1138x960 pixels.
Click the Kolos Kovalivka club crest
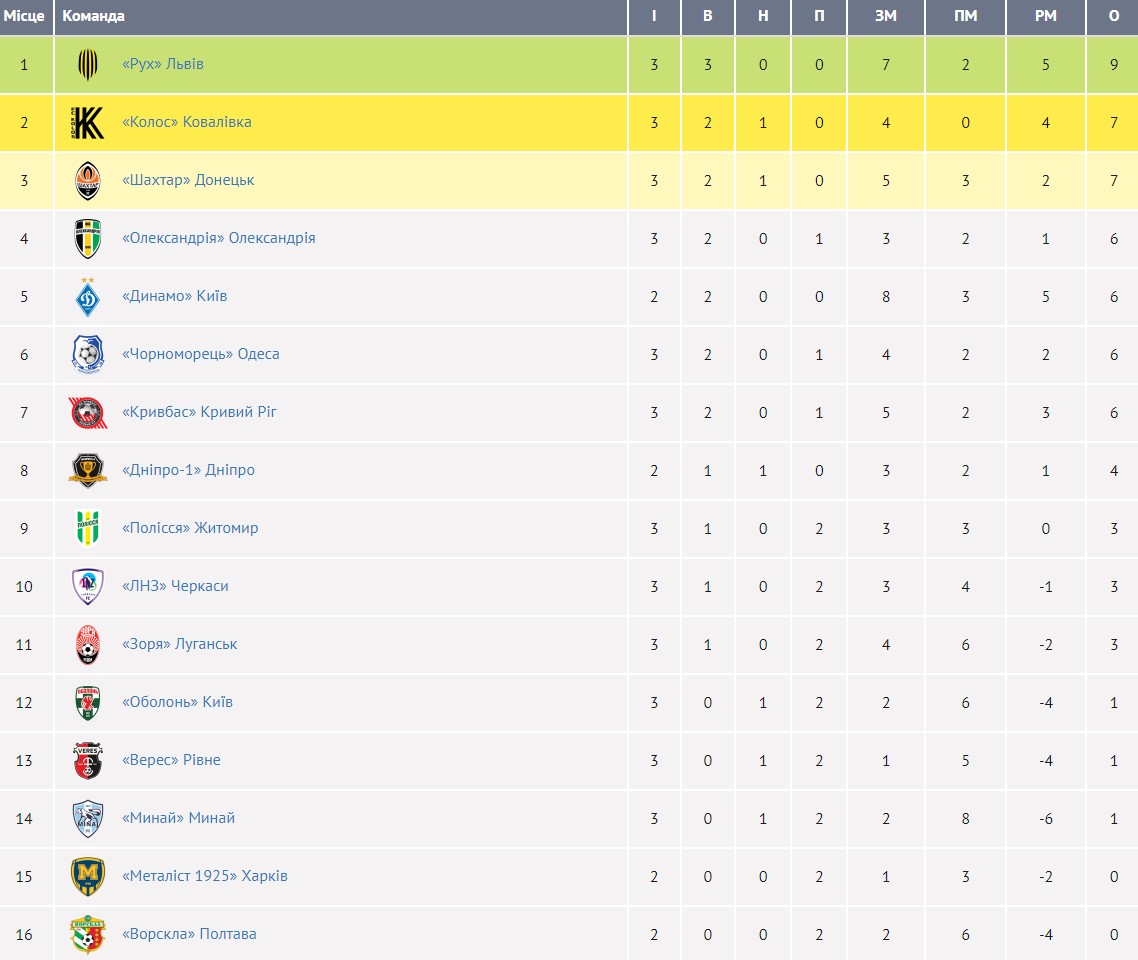click(88, 123)
